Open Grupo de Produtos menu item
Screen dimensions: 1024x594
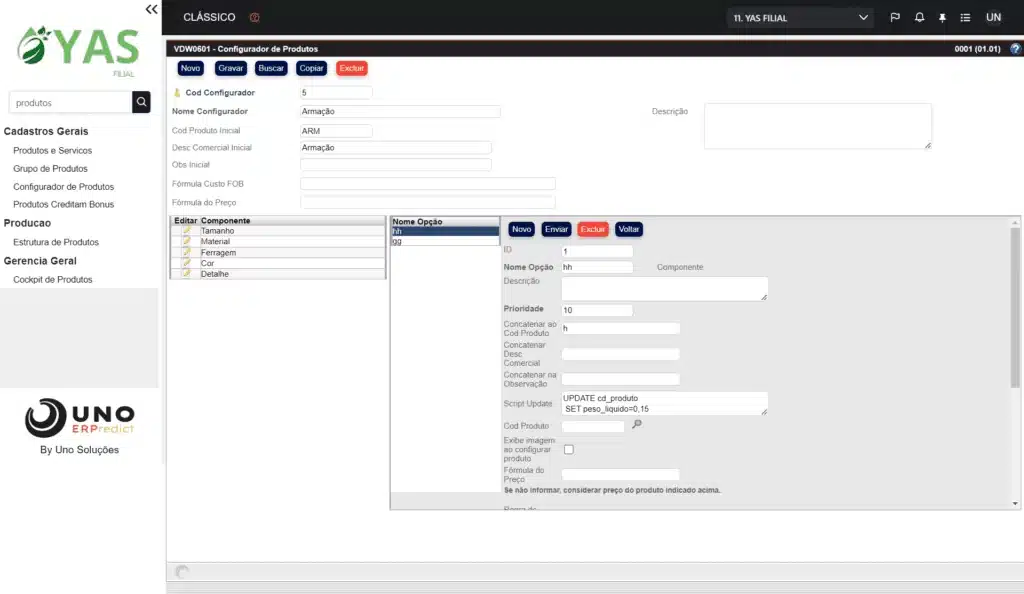pos(50,168)
